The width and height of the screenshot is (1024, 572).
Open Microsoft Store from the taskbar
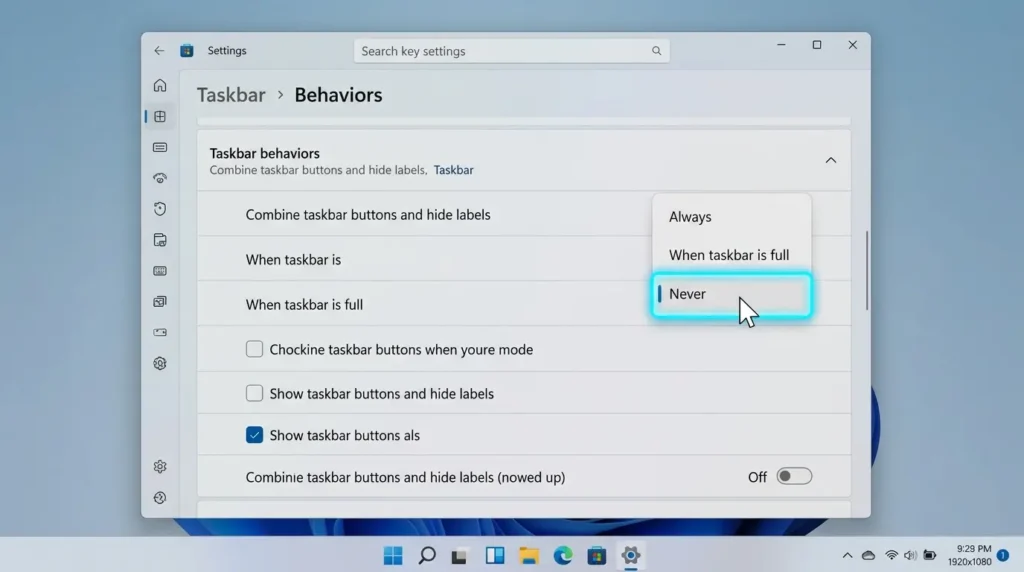tap(597, 556)
